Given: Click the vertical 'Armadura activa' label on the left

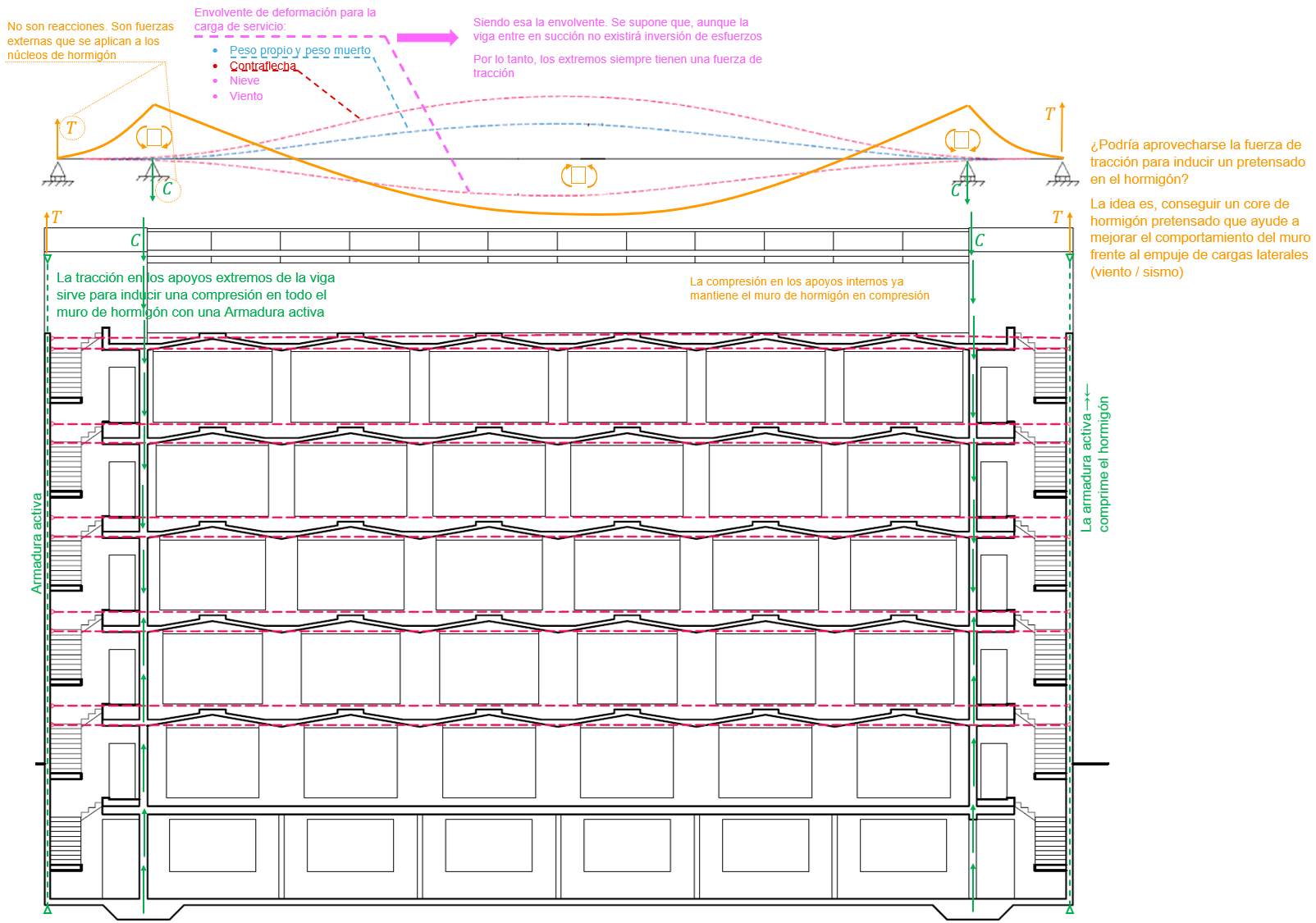Looking at the screenshot, I should point(36,543).
